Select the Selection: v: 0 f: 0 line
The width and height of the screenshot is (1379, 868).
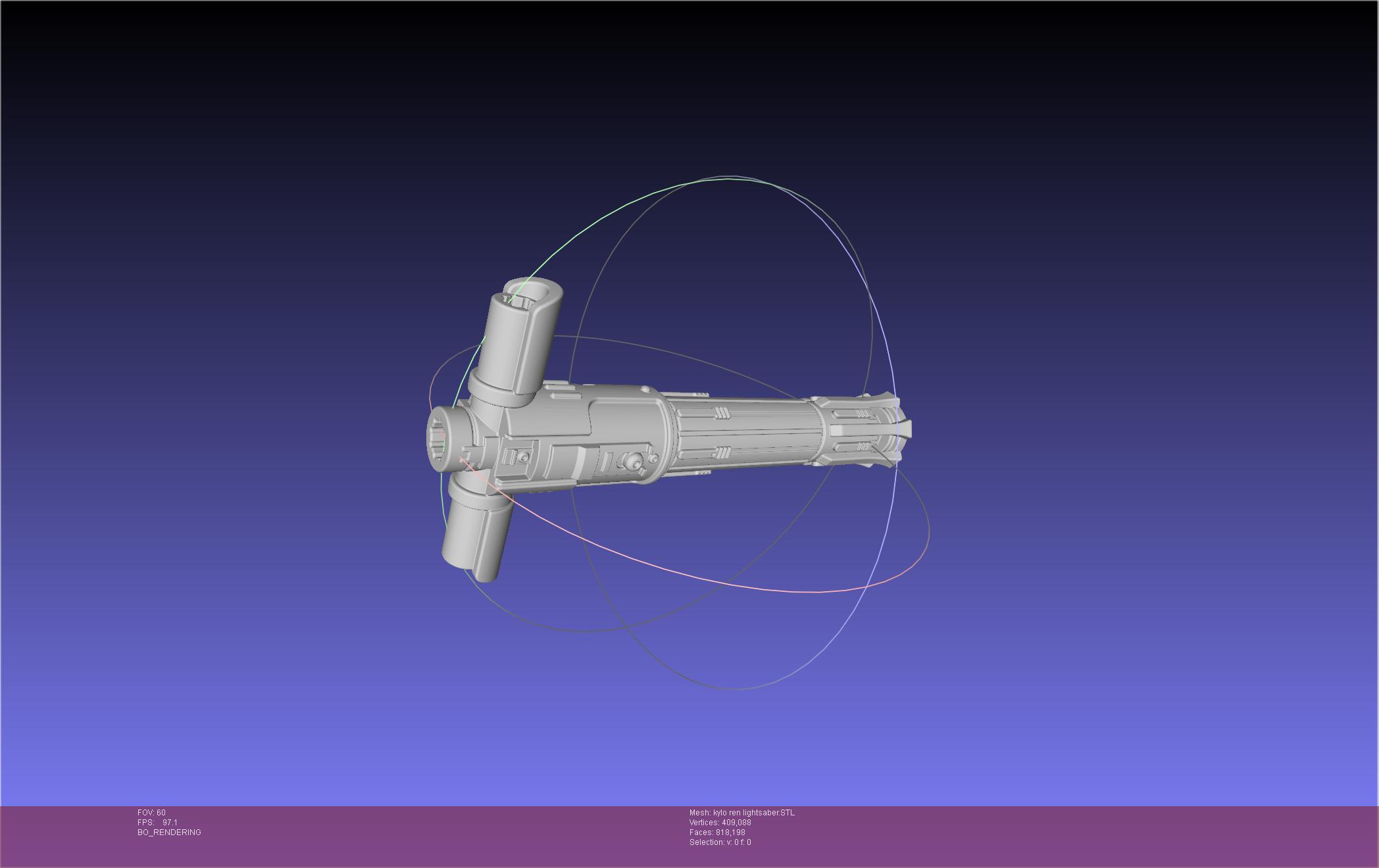[720, 842]
